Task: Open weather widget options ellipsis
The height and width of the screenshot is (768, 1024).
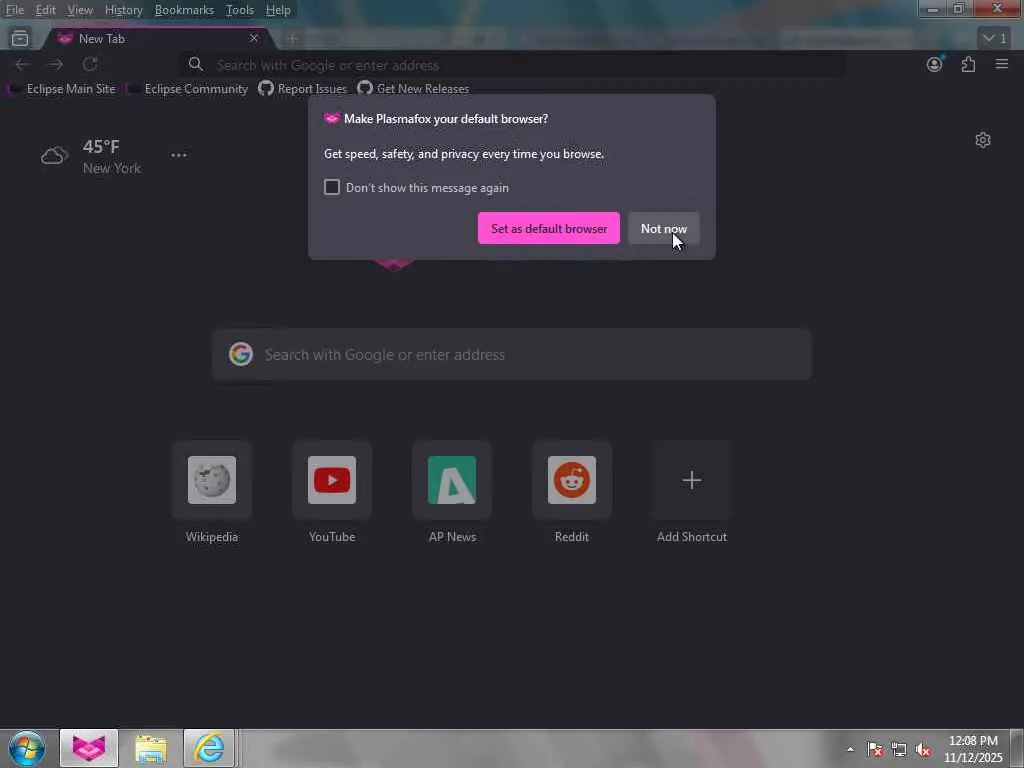Action: point(179,155)
